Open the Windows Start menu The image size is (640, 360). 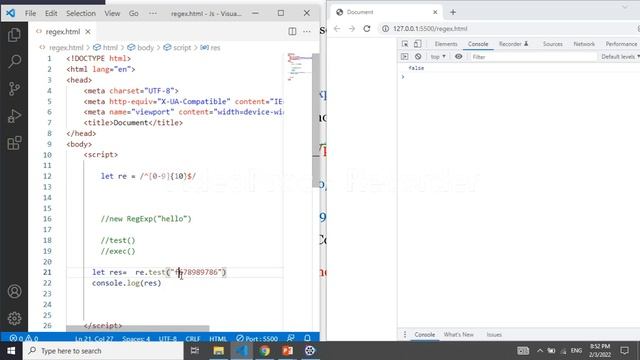(11, 351)
